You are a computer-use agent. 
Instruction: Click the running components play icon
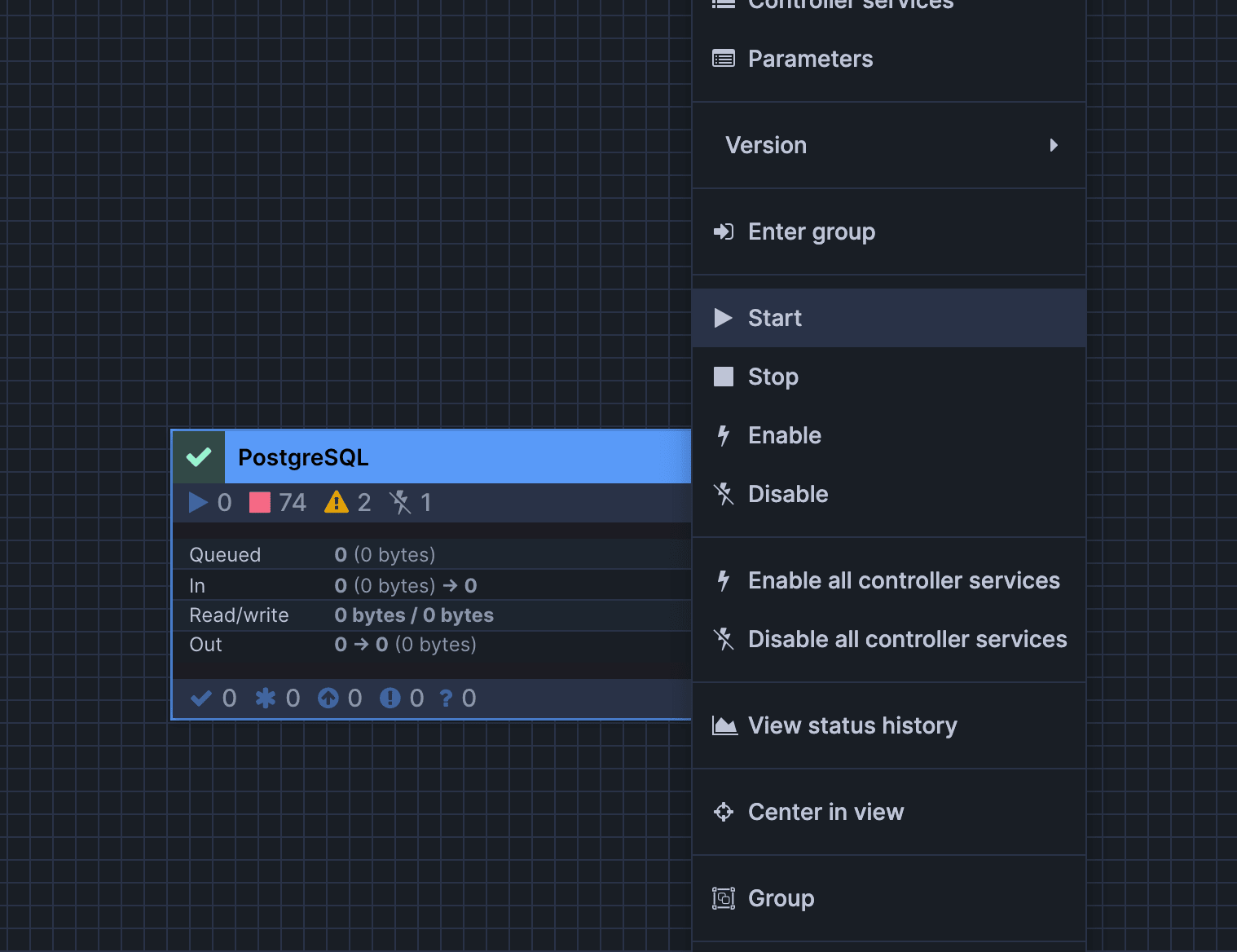coord(198,502)
